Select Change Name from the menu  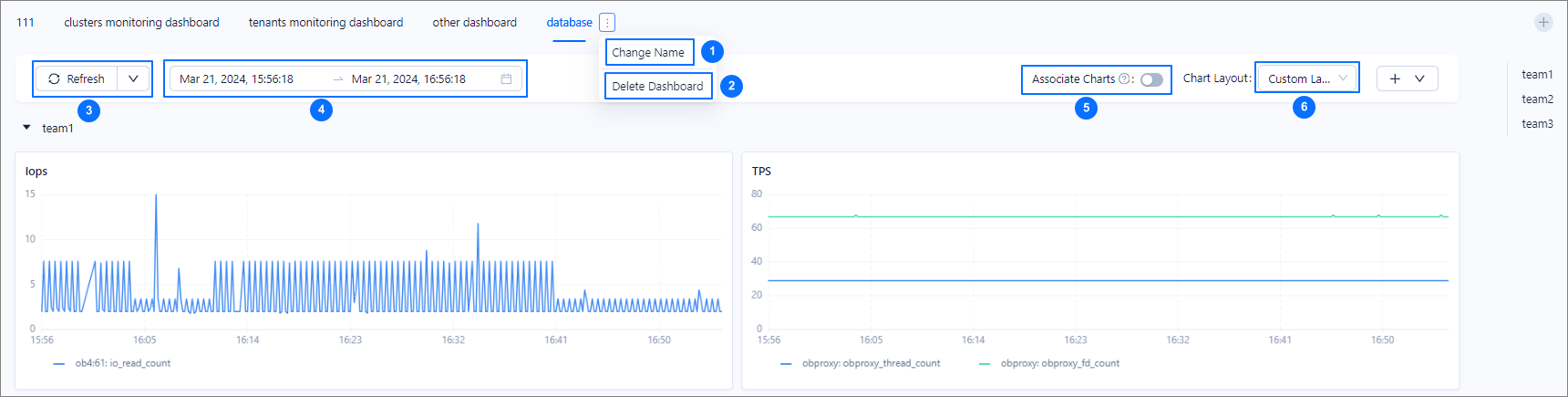pos(648,53)
